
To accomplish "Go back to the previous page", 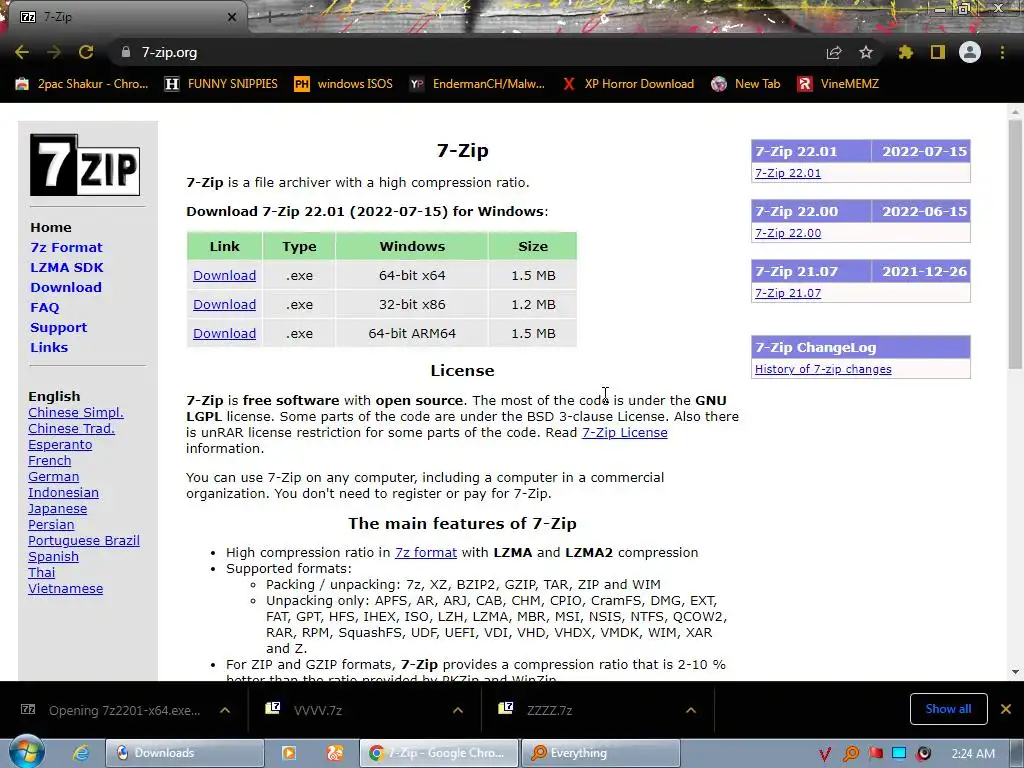I will pyautogui.click(x=22, y=52).
